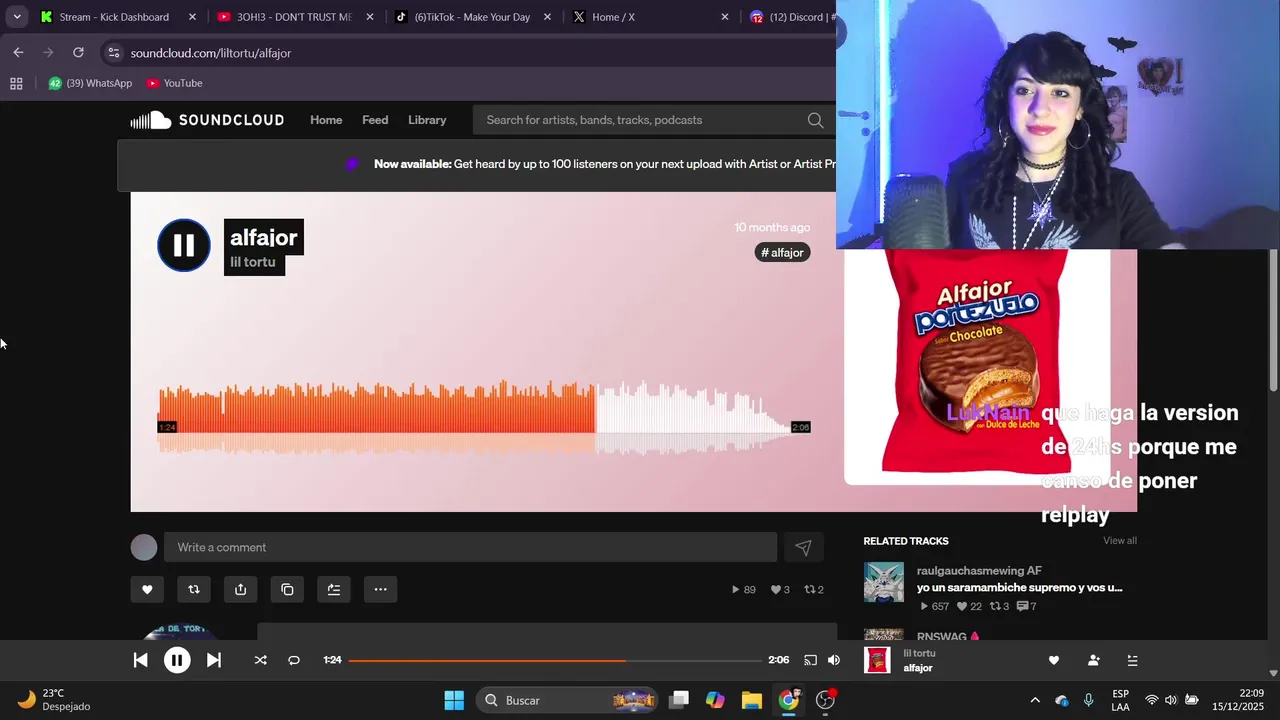Send the comment with the paper plane icon

click(803, 547)
